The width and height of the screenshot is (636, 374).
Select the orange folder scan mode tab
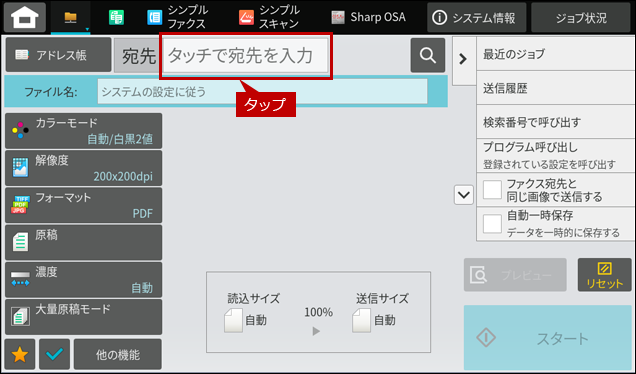pyautogui.click(x=71, y=17)
